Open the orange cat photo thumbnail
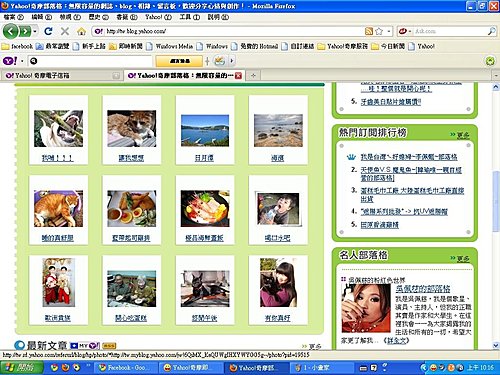This screenshot has width=500, height=375. coord(58,209)
